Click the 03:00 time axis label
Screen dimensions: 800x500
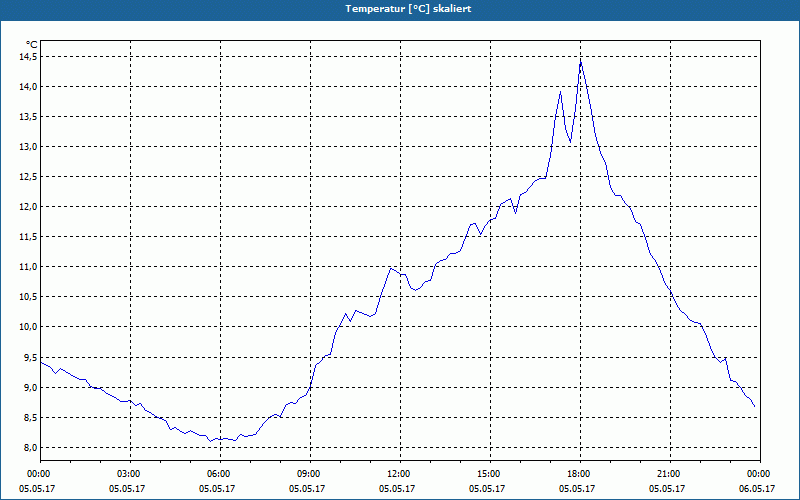pos(130,474)
